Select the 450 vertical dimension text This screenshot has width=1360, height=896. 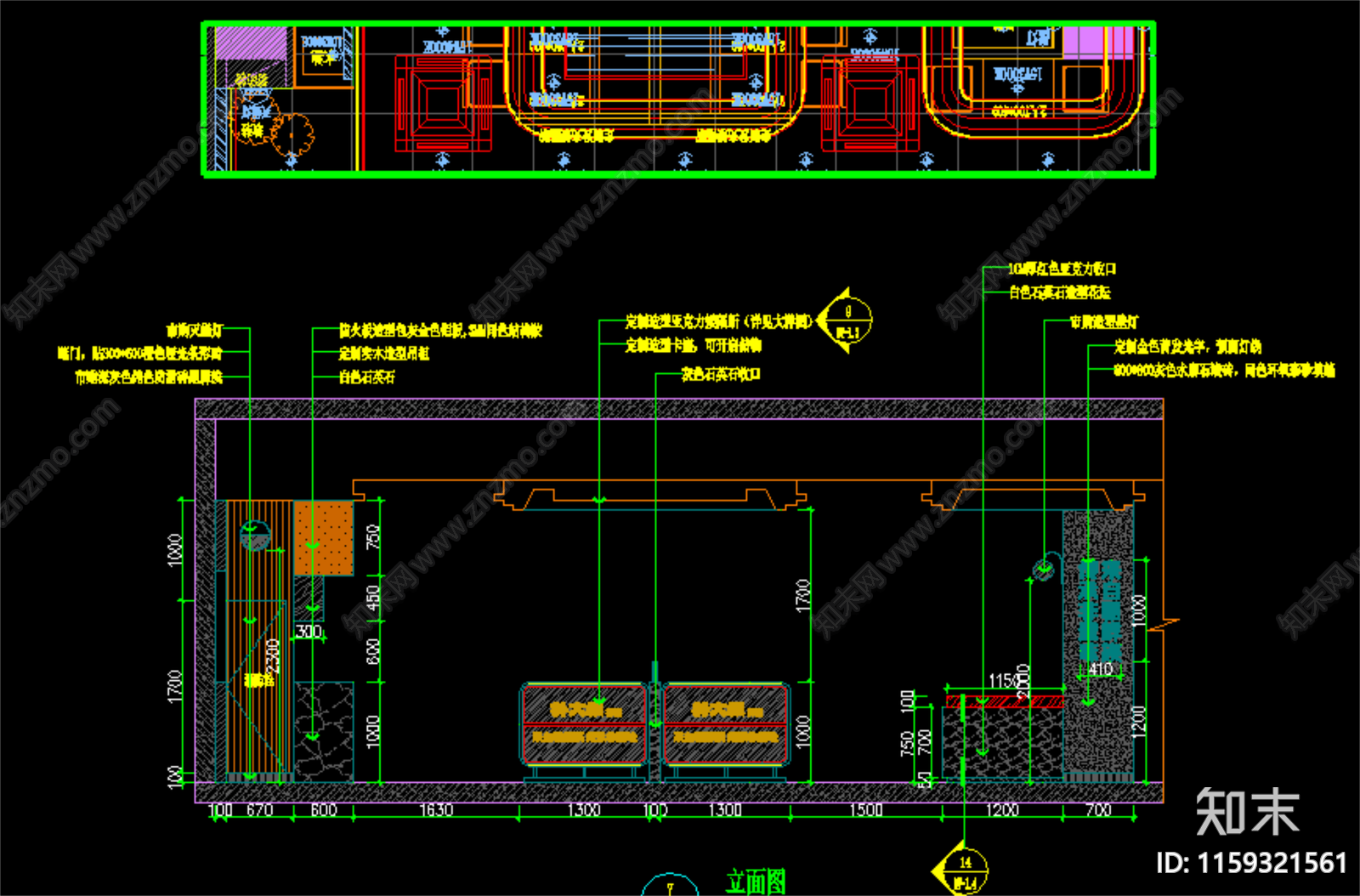tap(372, 598)
